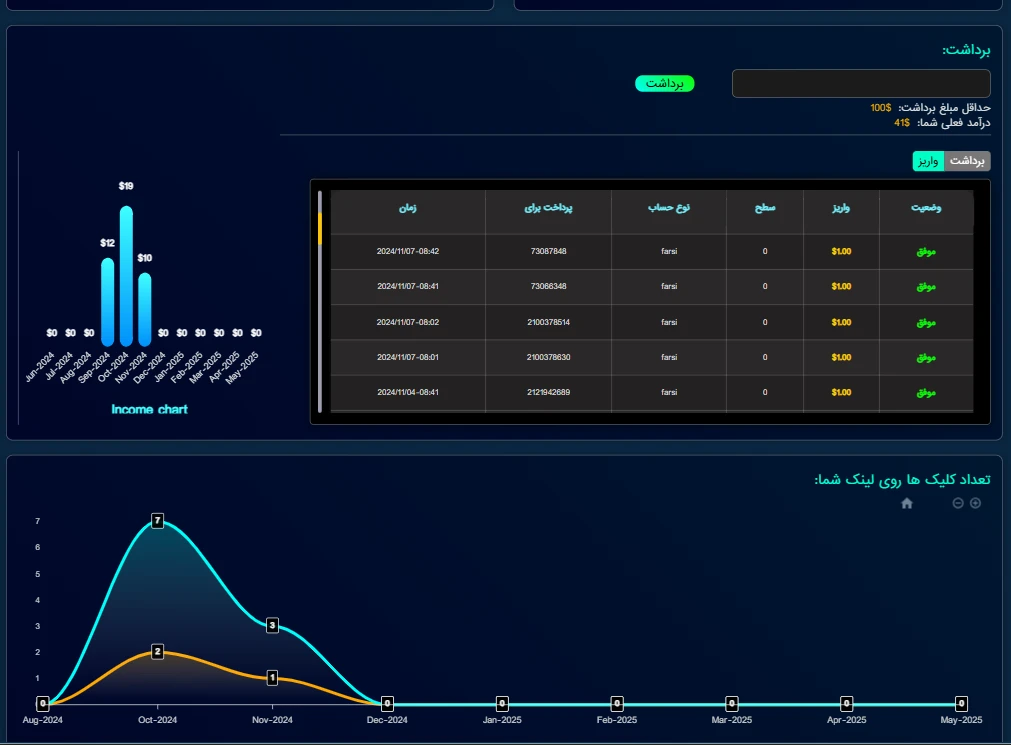Click the زمان time column header
1011x745 pixels.
408,209
